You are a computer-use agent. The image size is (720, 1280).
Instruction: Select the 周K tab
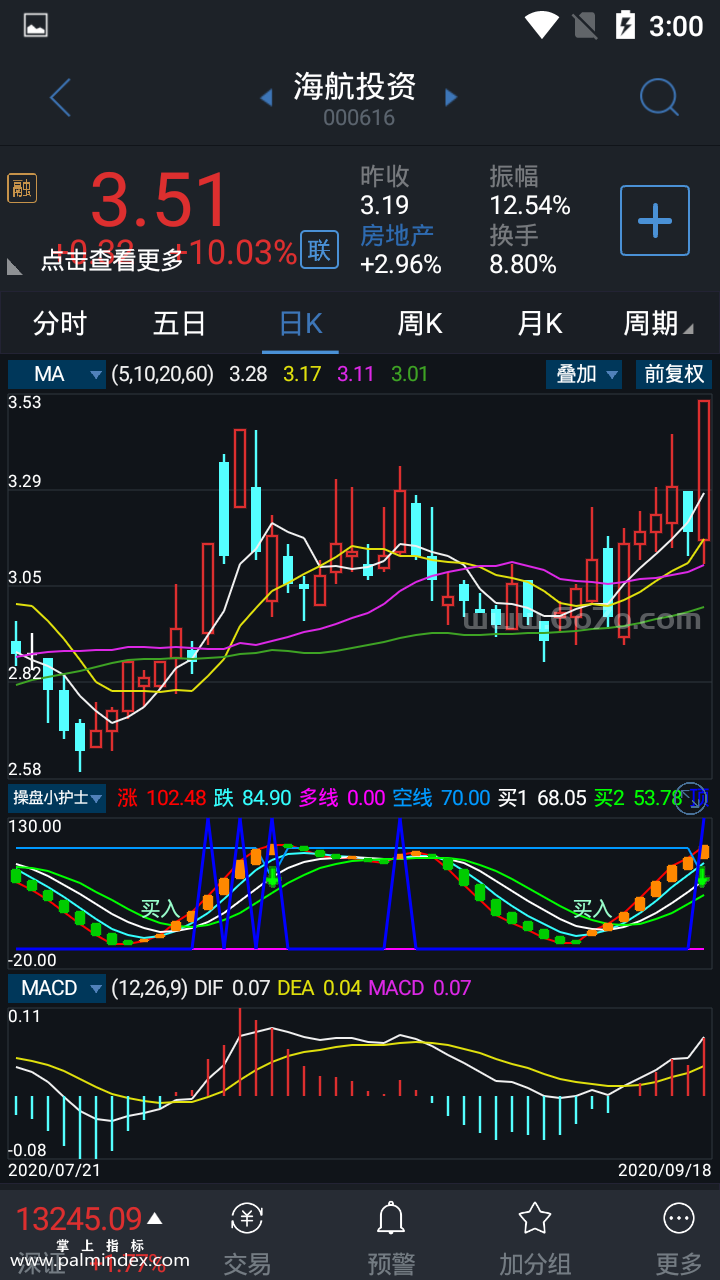point(420,323)
